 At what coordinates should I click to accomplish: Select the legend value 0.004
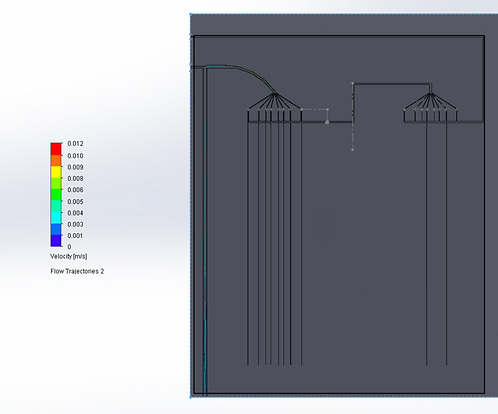coord(75,213)
